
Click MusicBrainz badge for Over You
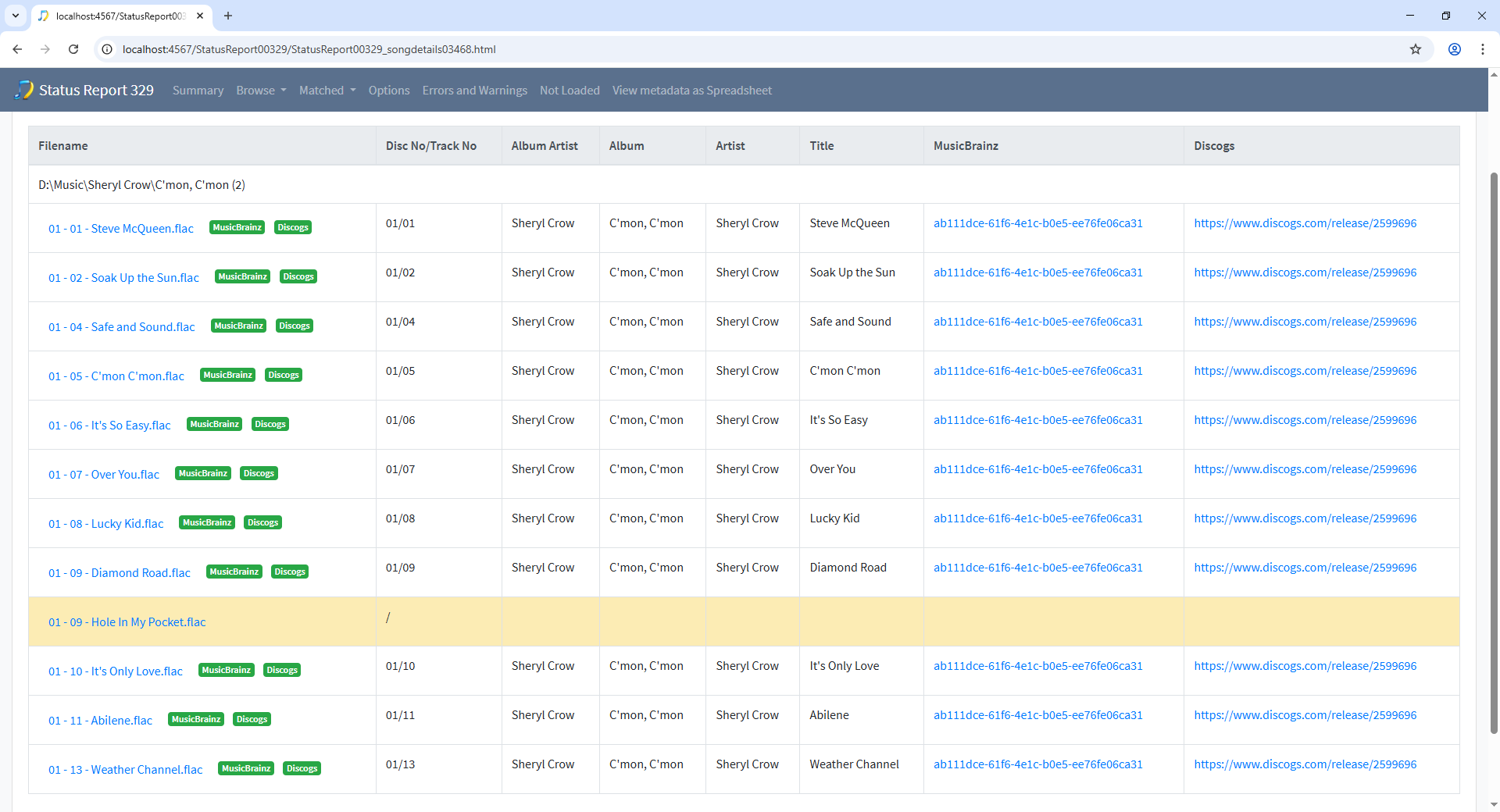tap(203, 473)
